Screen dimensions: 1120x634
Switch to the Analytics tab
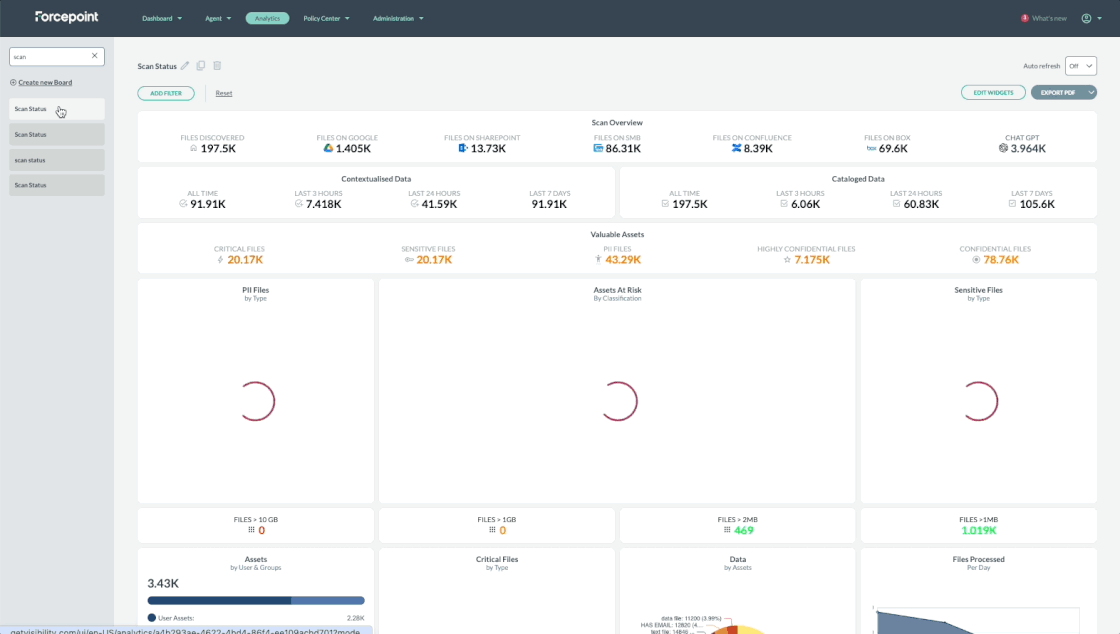click(267, 18)
